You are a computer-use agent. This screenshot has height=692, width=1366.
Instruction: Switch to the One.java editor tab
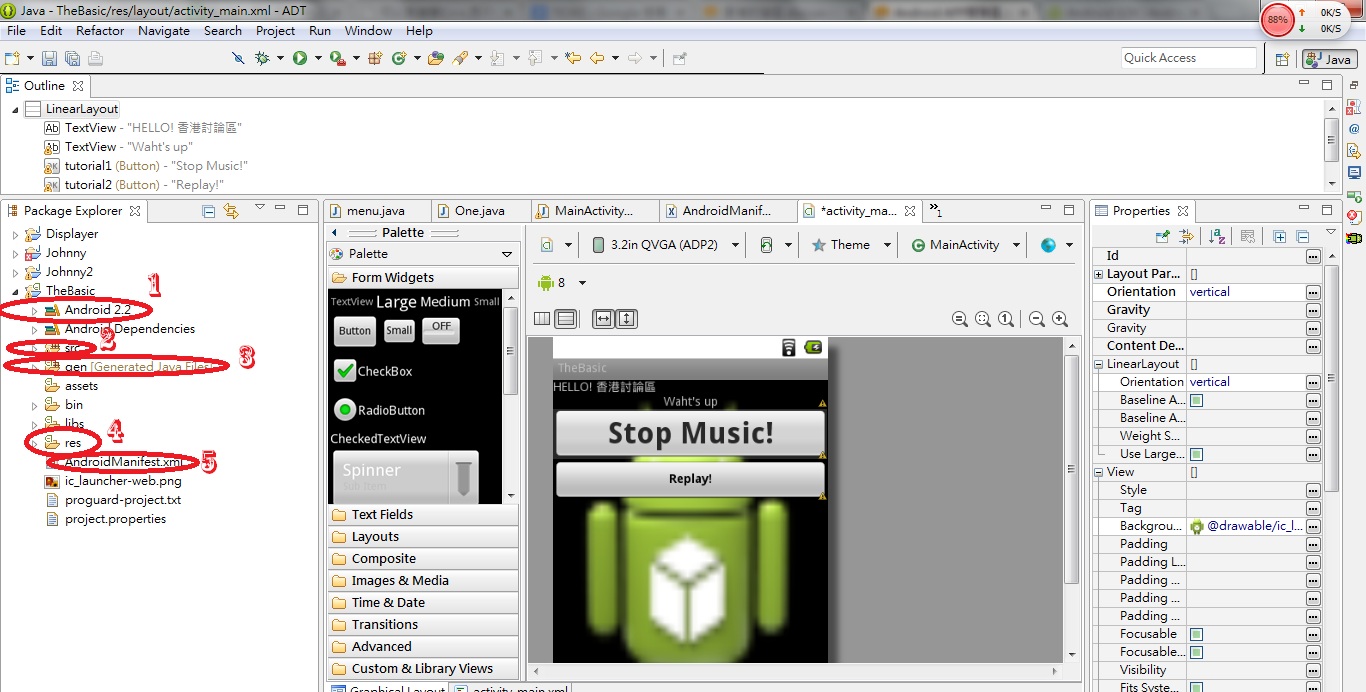[x=479, y=211]
